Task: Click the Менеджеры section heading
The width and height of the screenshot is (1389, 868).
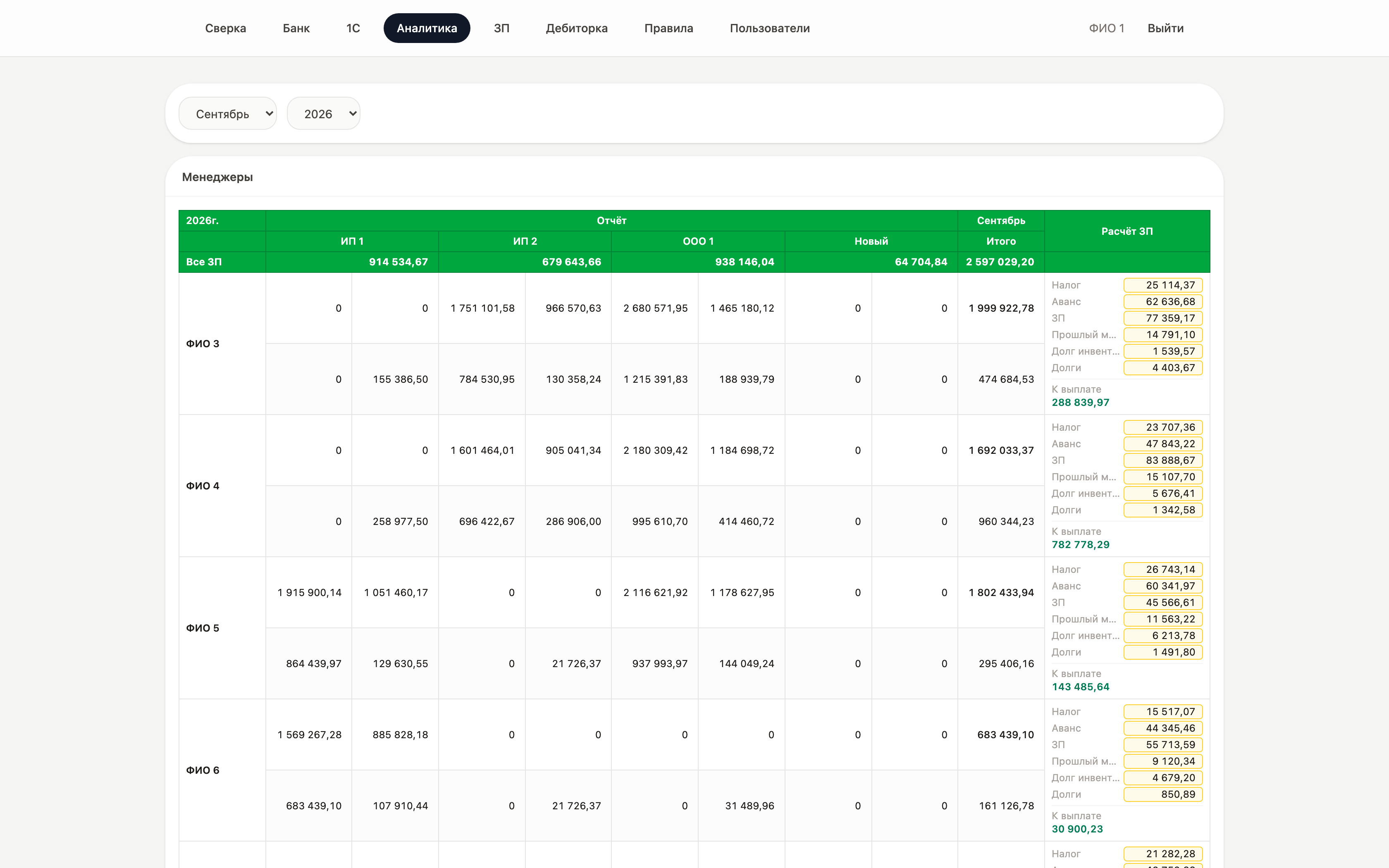Action: tap(217, 177)
